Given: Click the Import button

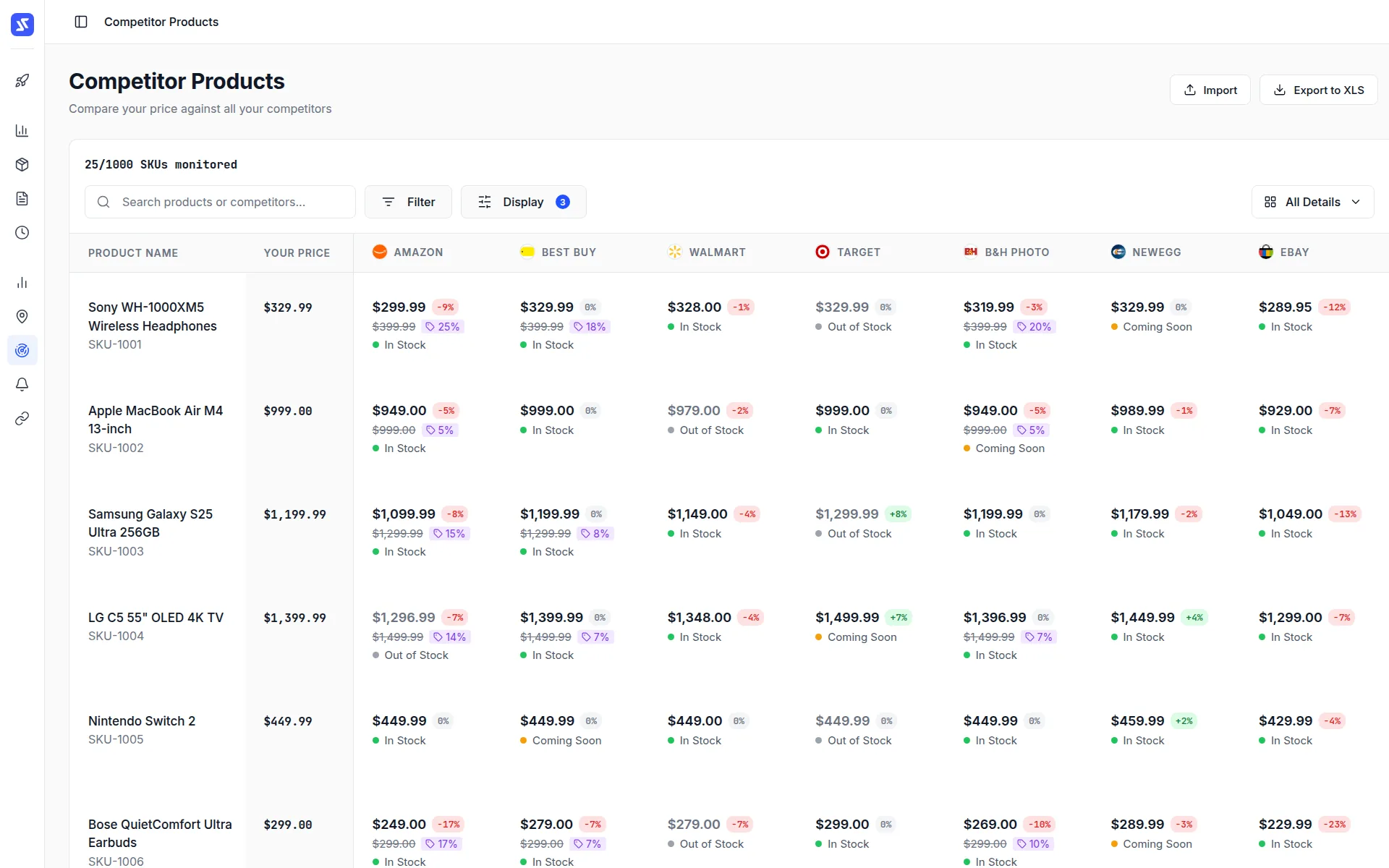Looking at the screenshot, I should tap(1210, 90).
